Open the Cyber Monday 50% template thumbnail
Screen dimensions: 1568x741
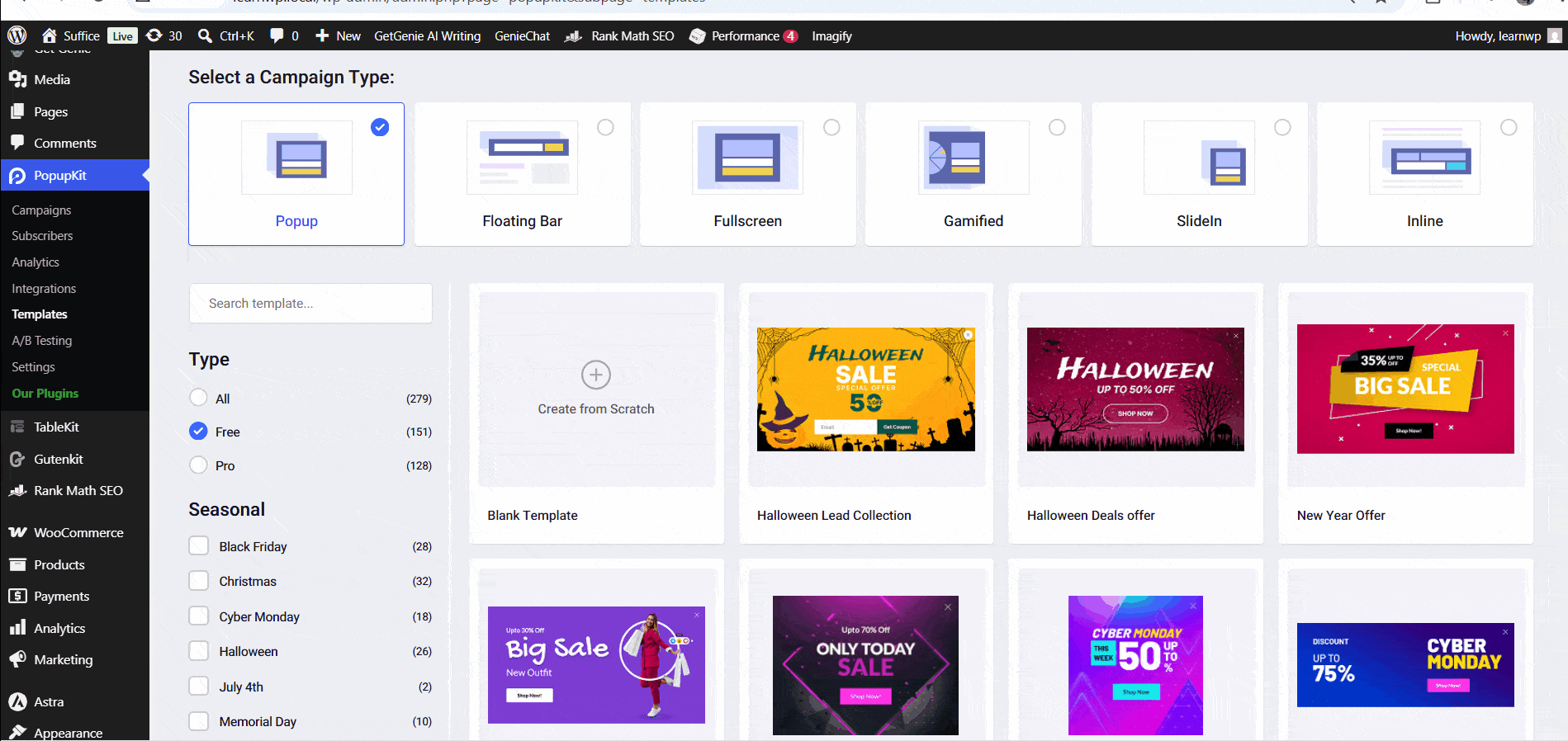coord(1135,665)
